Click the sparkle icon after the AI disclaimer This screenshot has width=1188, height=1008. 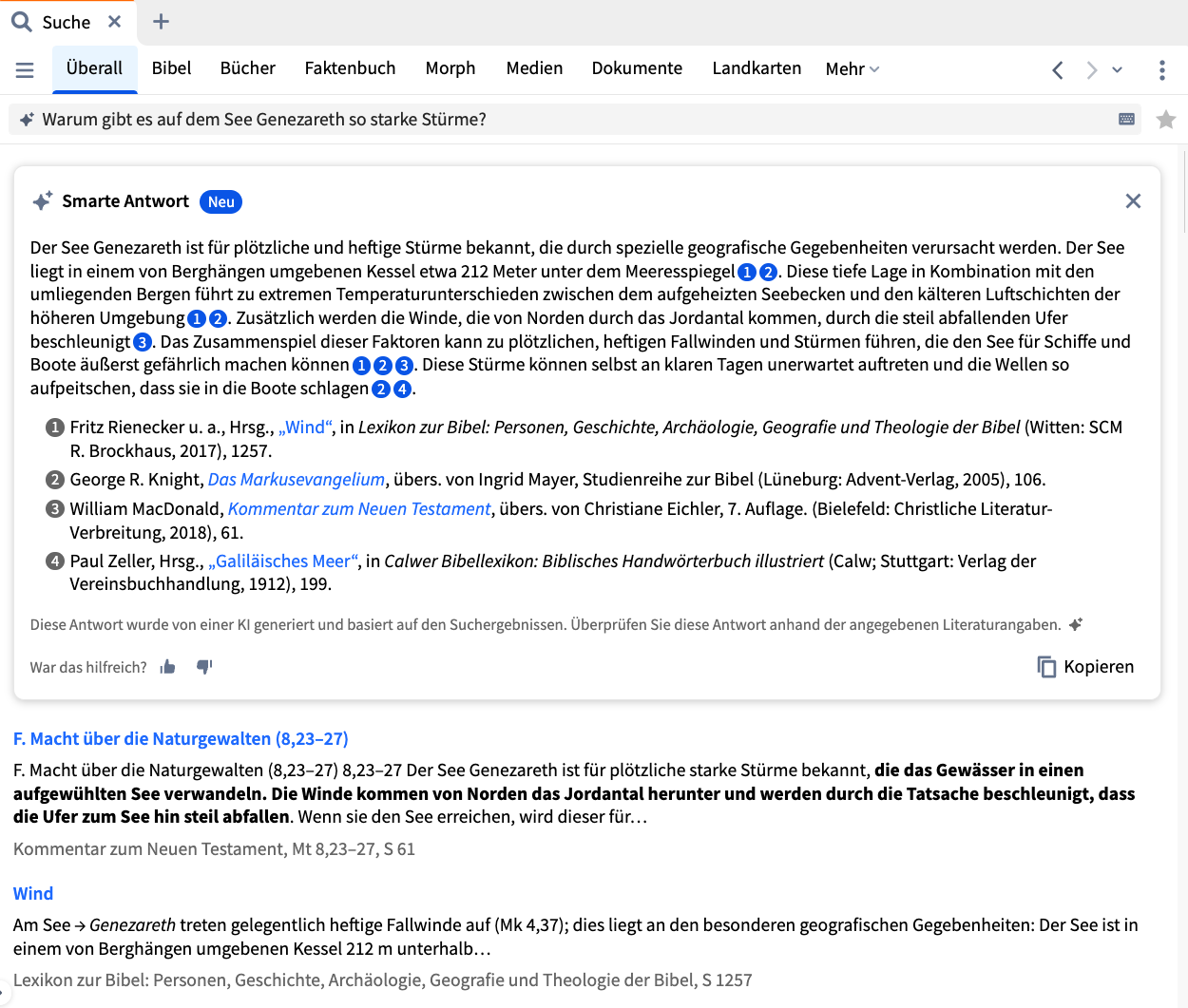(x=1076, y=625)
